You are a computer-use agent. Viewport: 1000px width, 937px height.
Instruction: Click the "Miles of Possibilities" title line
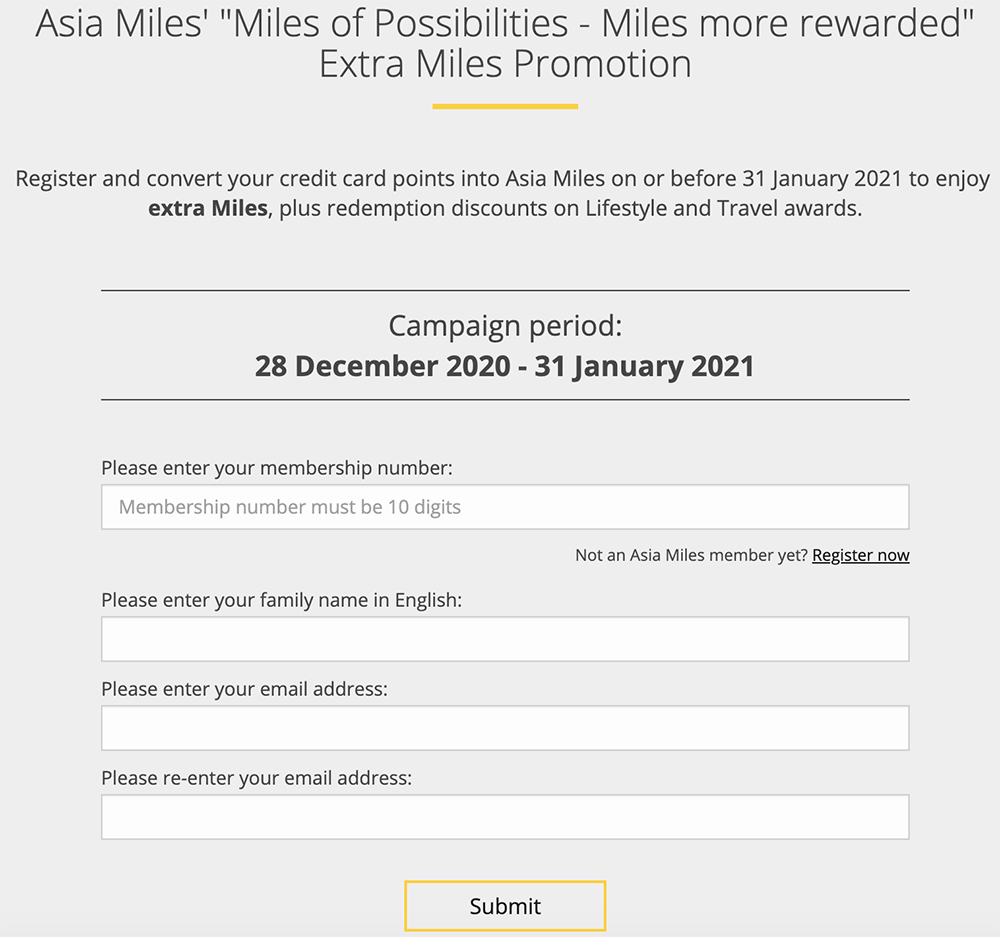(505, 22)
